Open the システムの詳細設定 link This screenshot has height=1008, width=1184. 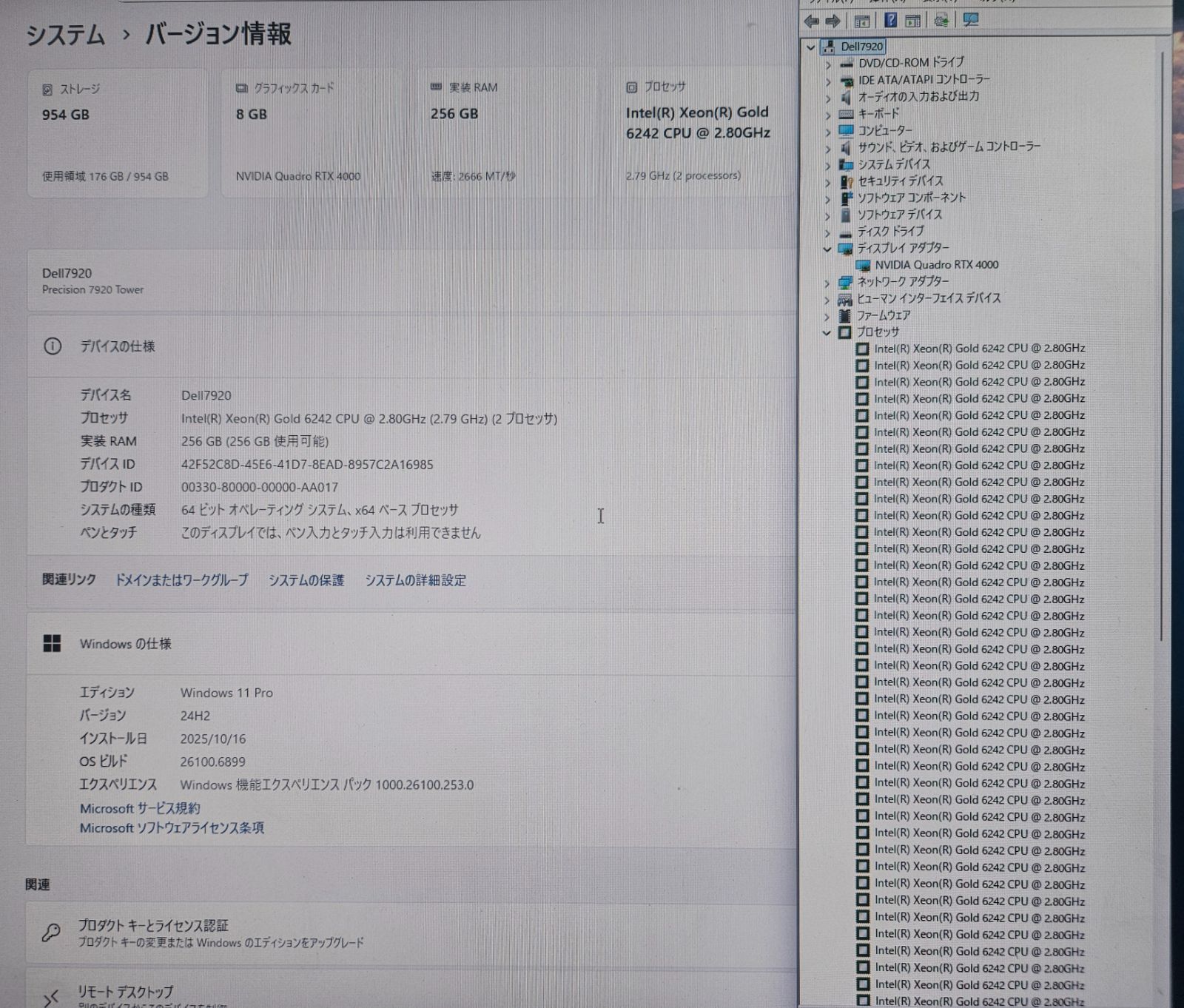tap(415, 580)
